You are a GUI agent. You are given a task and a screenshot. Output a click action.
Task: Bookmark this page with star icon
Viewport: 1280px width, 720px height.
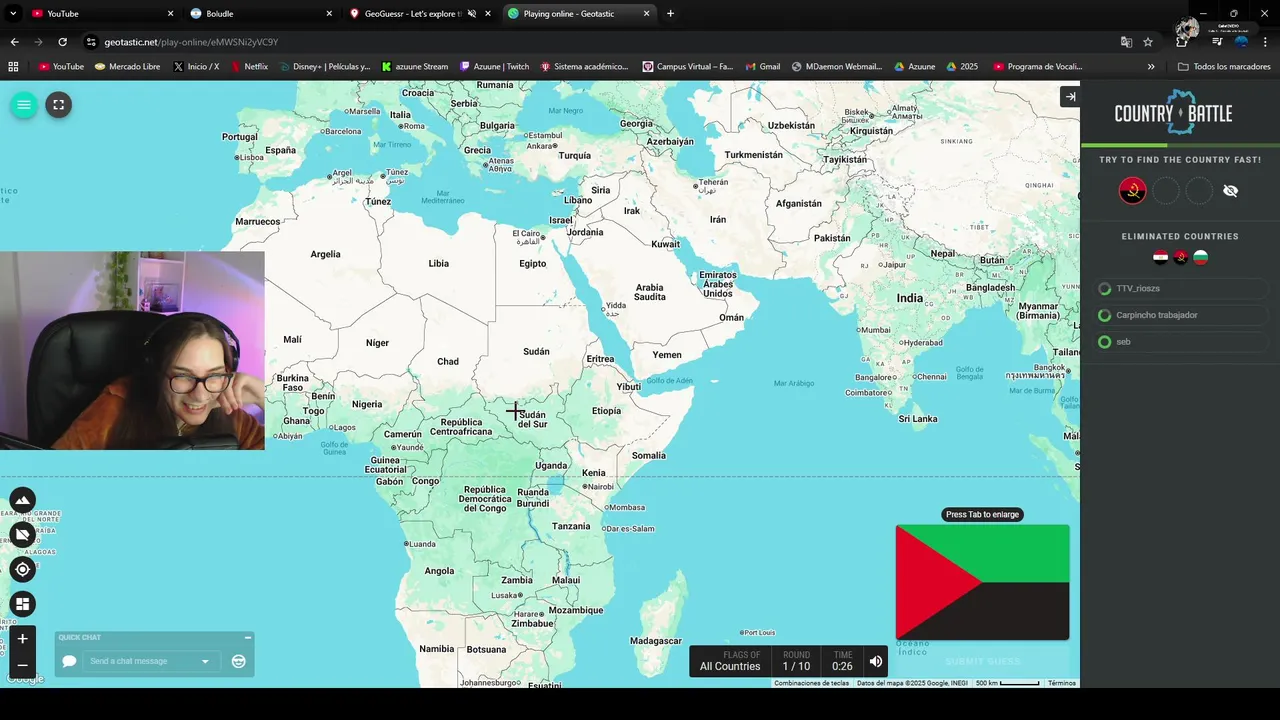(1148, 42)
